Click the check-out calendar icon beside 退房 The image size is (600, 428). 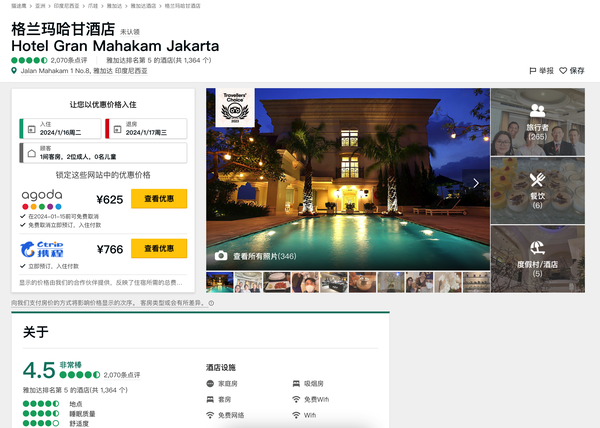coord(117,129)
